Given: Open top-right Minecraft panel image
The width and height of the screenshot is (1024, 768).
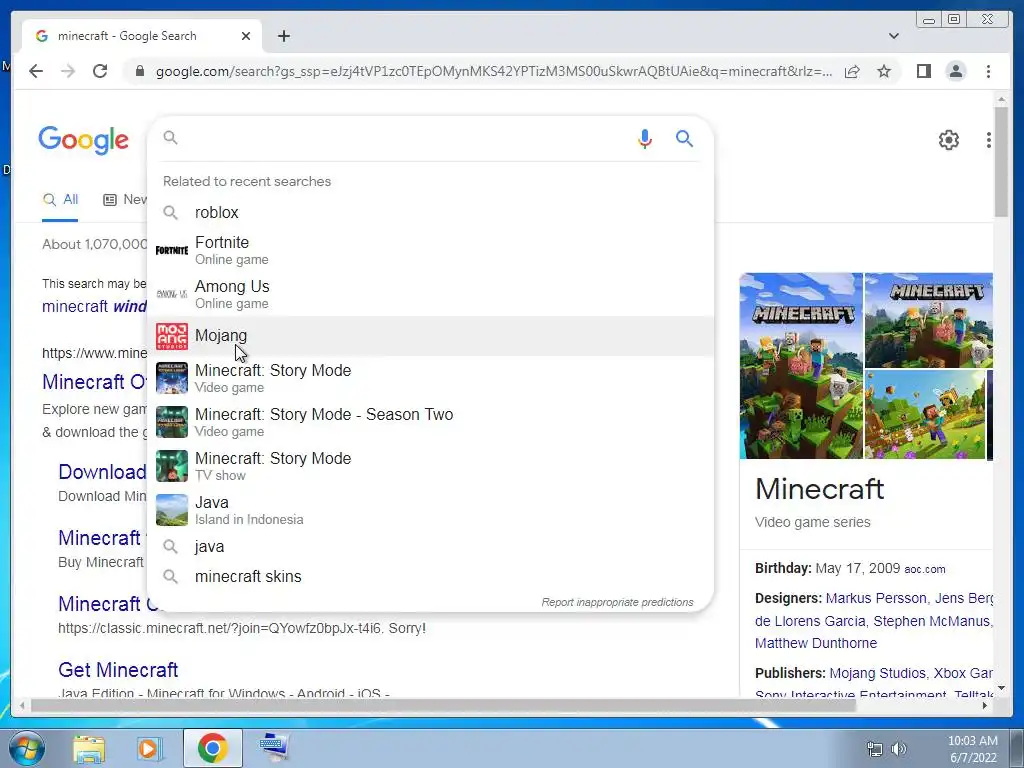Looking at the screenshot, I should (x=928, y=320).
